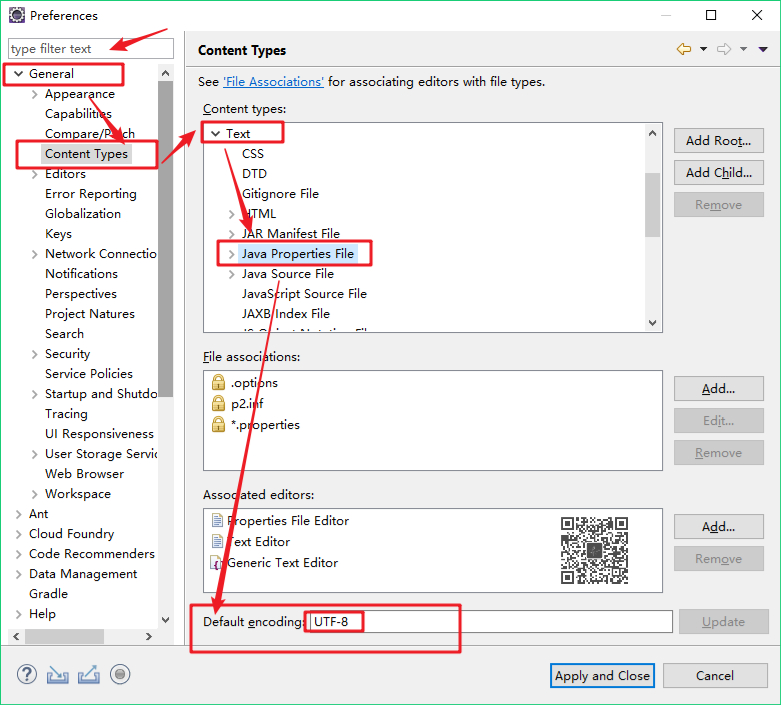Open the 'File Associations' link

tap(273, 82)
